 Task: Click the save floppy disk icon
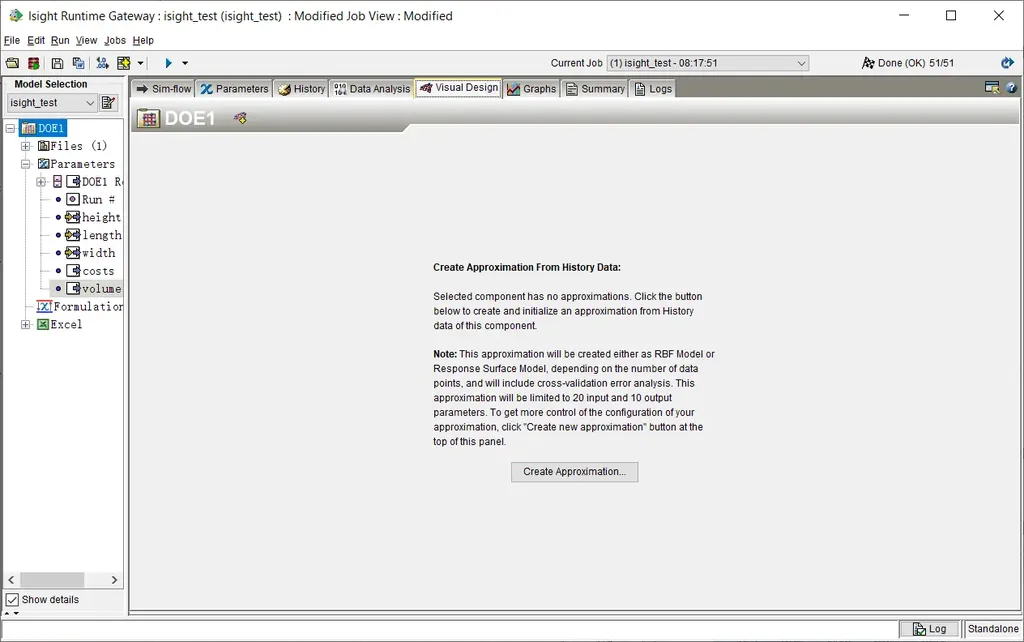pos(57,63)
